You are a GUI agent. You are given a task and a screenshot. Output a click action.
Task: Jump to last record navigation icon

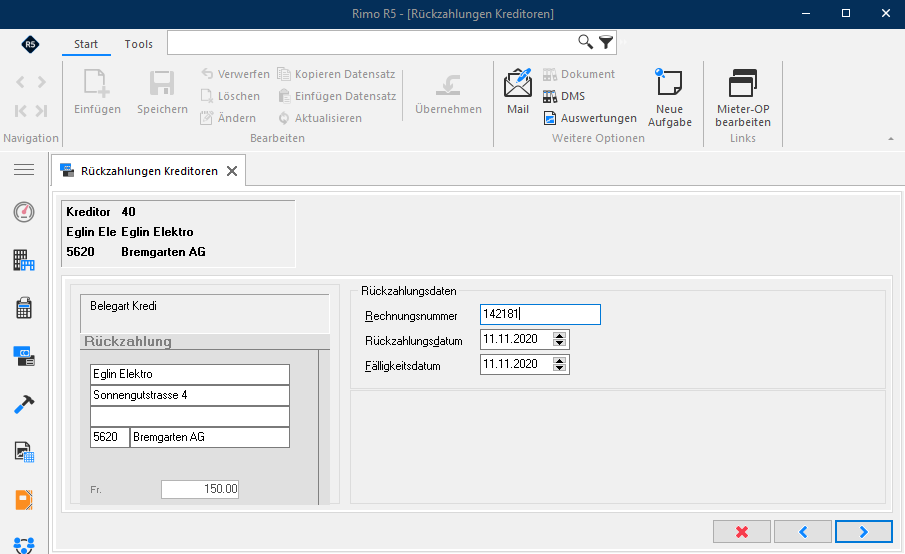(x=41, y=111)
